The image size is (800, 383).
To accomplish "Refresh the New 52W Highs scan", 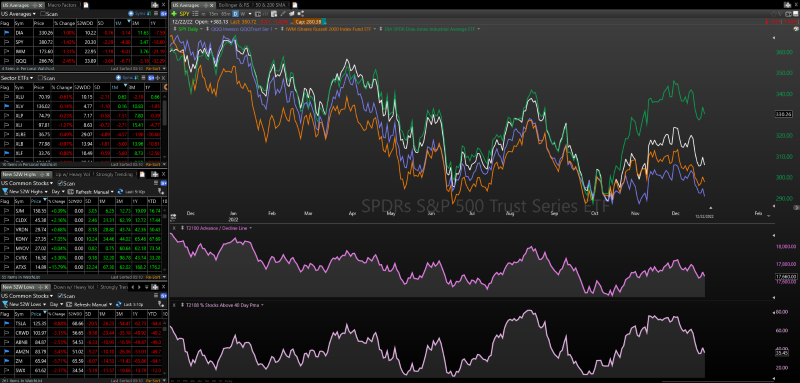I will coord(120,191).
